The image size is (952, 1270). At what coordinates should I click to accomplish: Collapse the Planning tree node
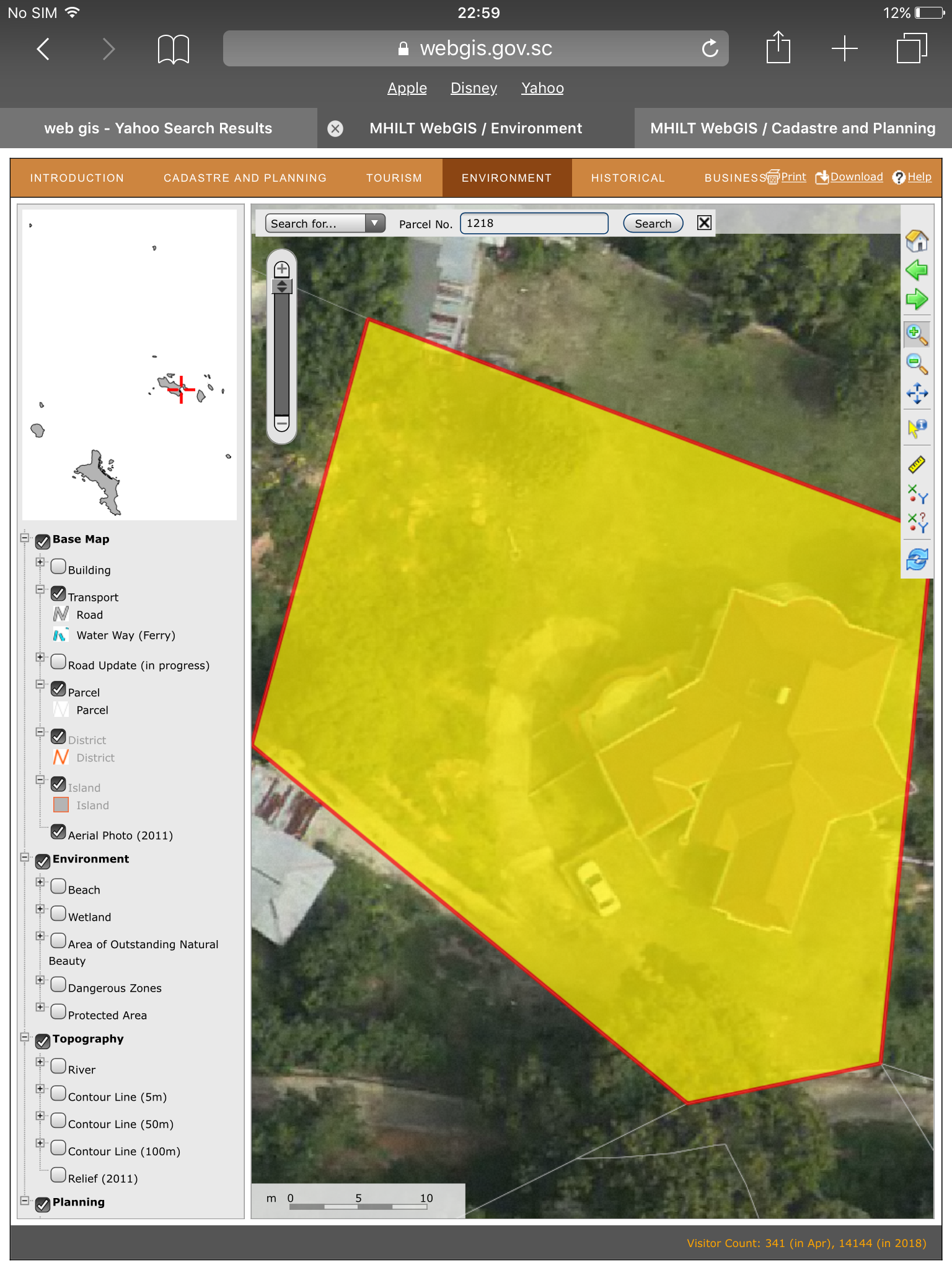(x=25, y=1201)
